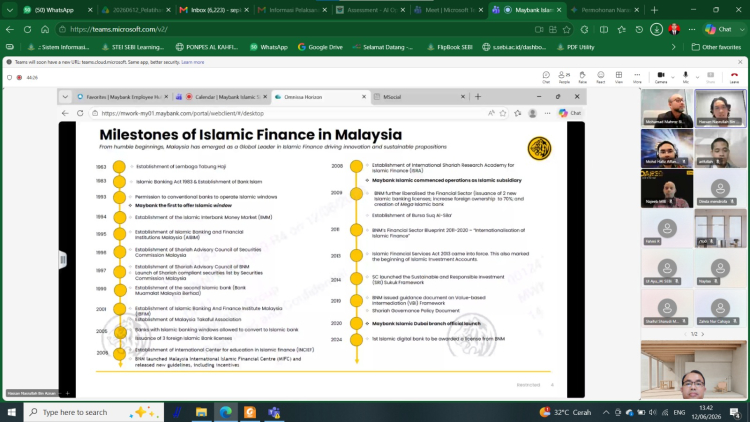
Task: Open Google Drive bookmark
Action: pyautogui.click(x=320, y=47)
